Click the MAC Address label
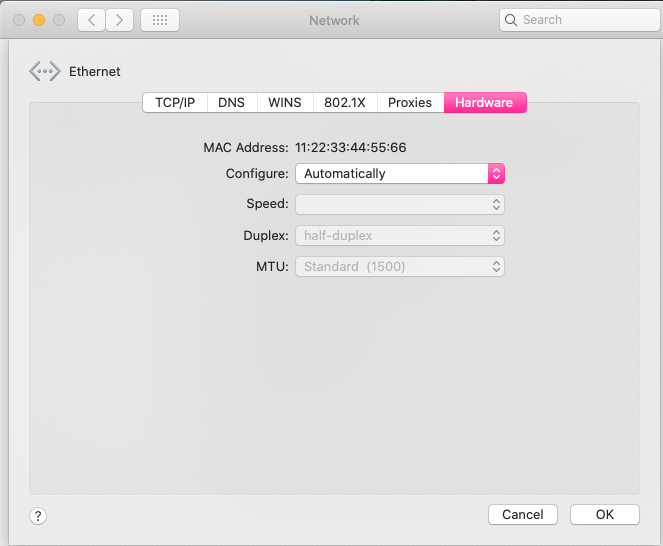This screenshot has width=663, height=546. [x=246, y=148]
